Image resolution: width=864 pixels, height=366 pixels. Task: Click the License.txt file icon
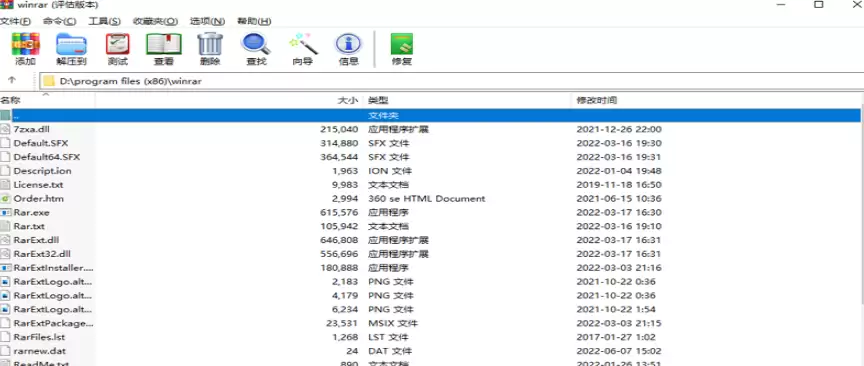6,185
